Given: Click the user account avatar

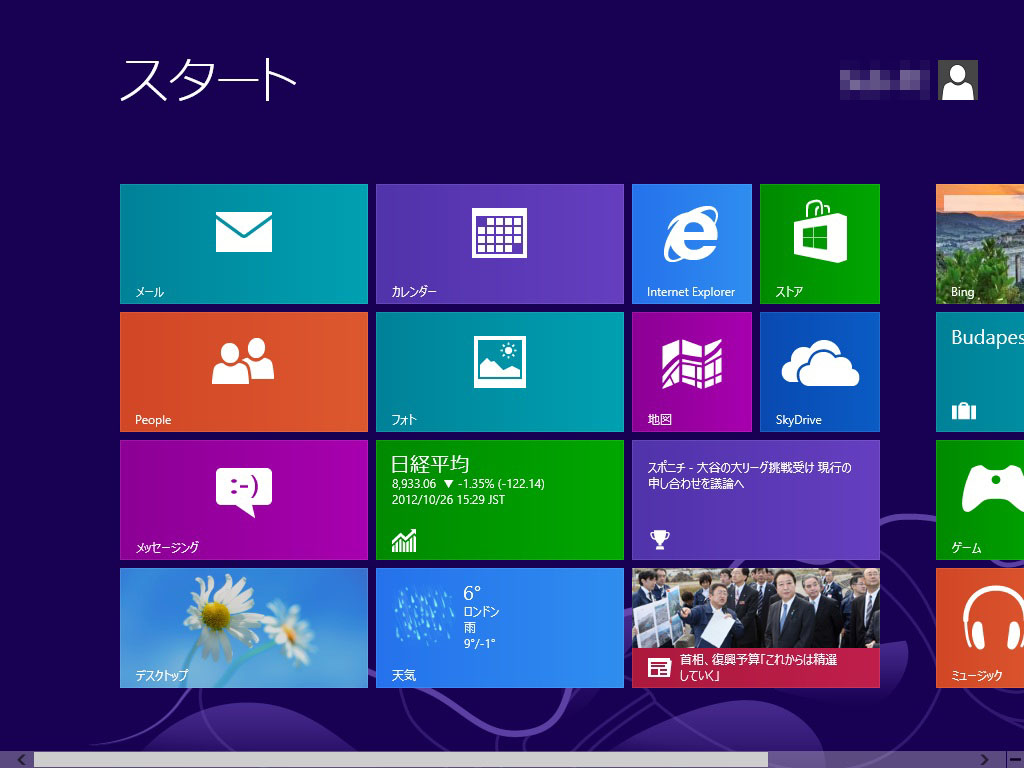Looking at the screenshot, I should [x=957, y=80].
